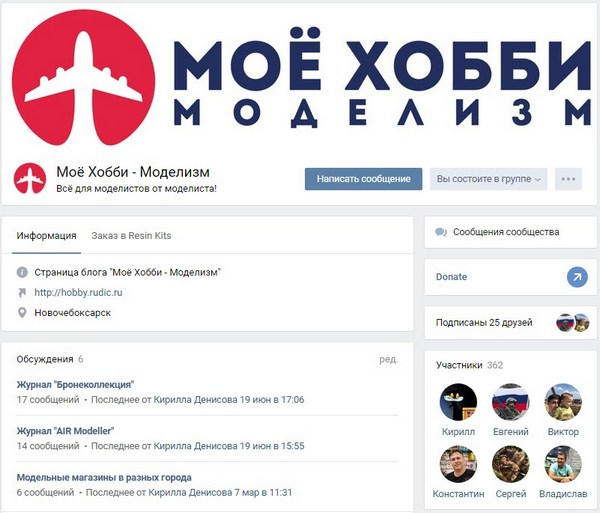Click the location pin icon near Новочебоксарск

coord(22,313)
